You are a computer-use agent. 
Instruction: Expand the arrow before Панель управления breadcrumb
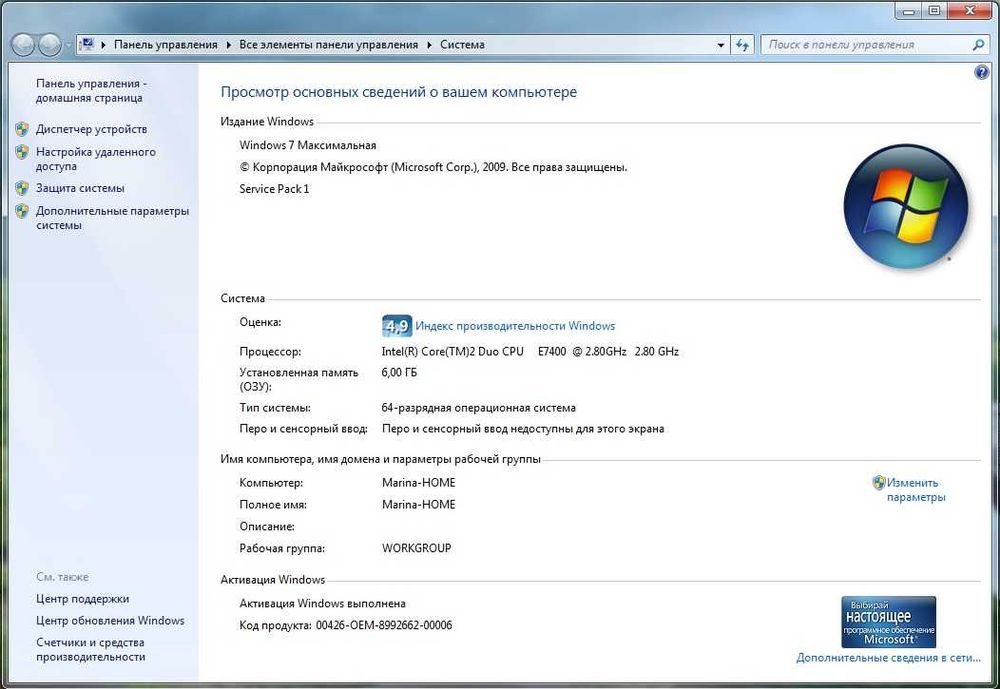pyautogui.click(x=103, y=45)
